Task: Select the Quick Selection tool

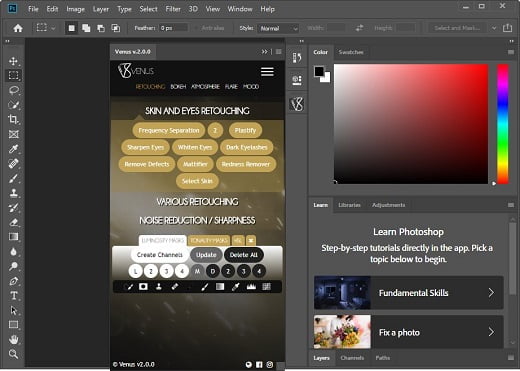Action: point(14,105)
